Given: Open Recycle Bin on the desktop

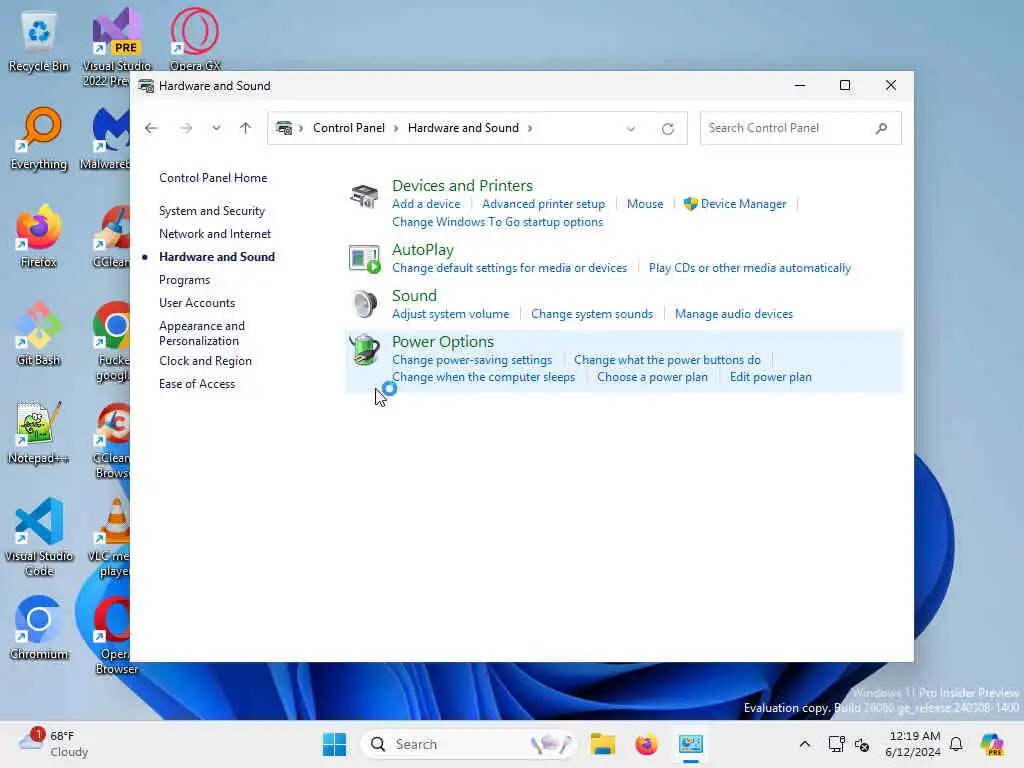Looking at the screenshot, I should coord(39,41).
